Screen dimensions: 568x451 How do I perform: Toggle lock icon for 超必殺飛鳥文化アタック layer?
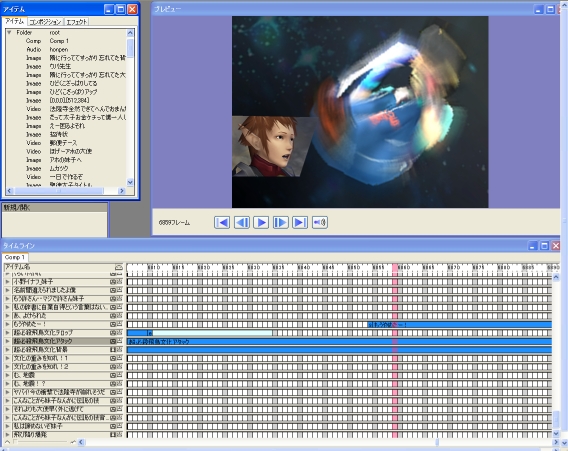click(119, 341)
